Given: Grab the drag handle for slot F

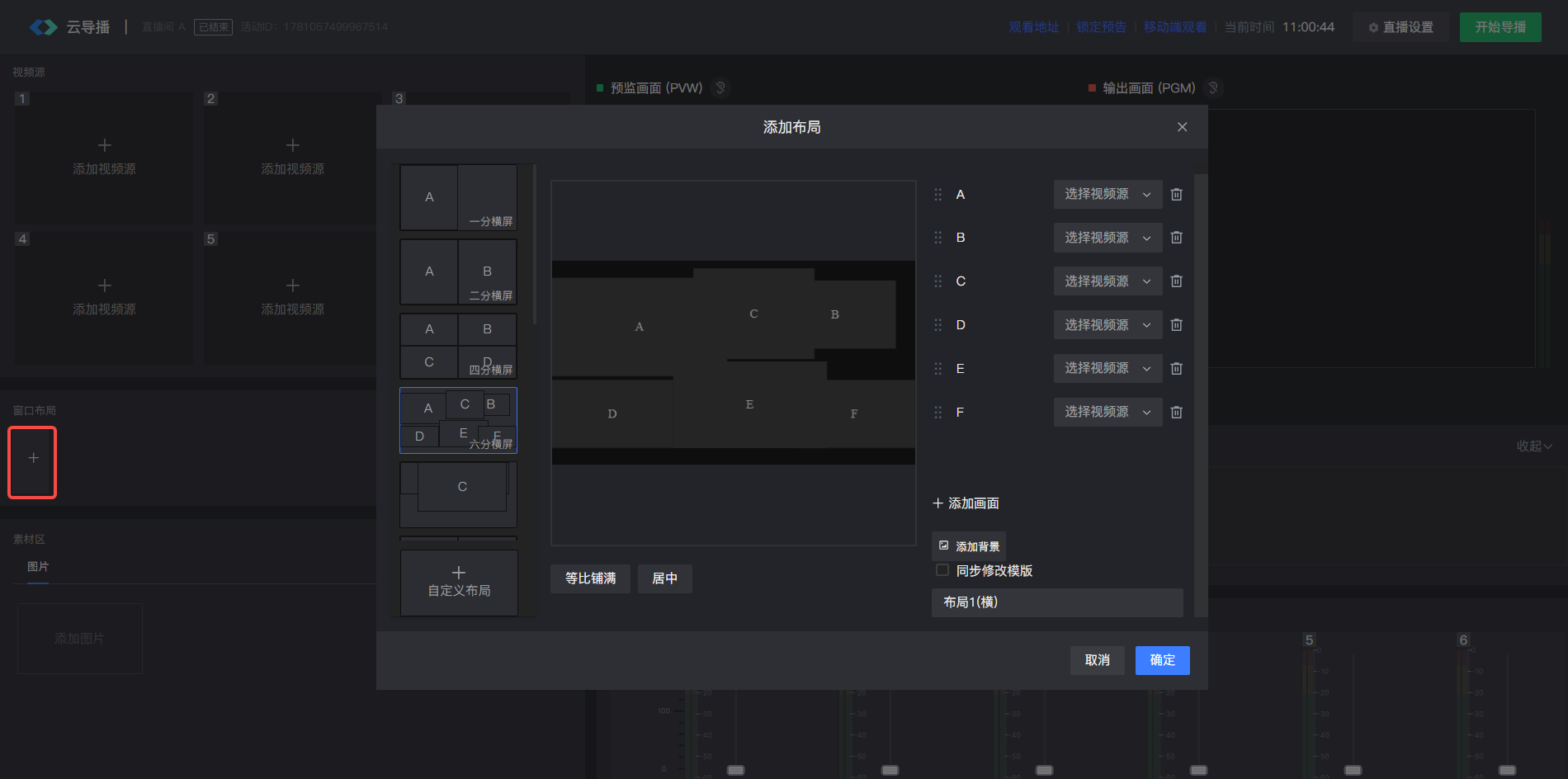Looking at the screenshot, I should point(937,412).
